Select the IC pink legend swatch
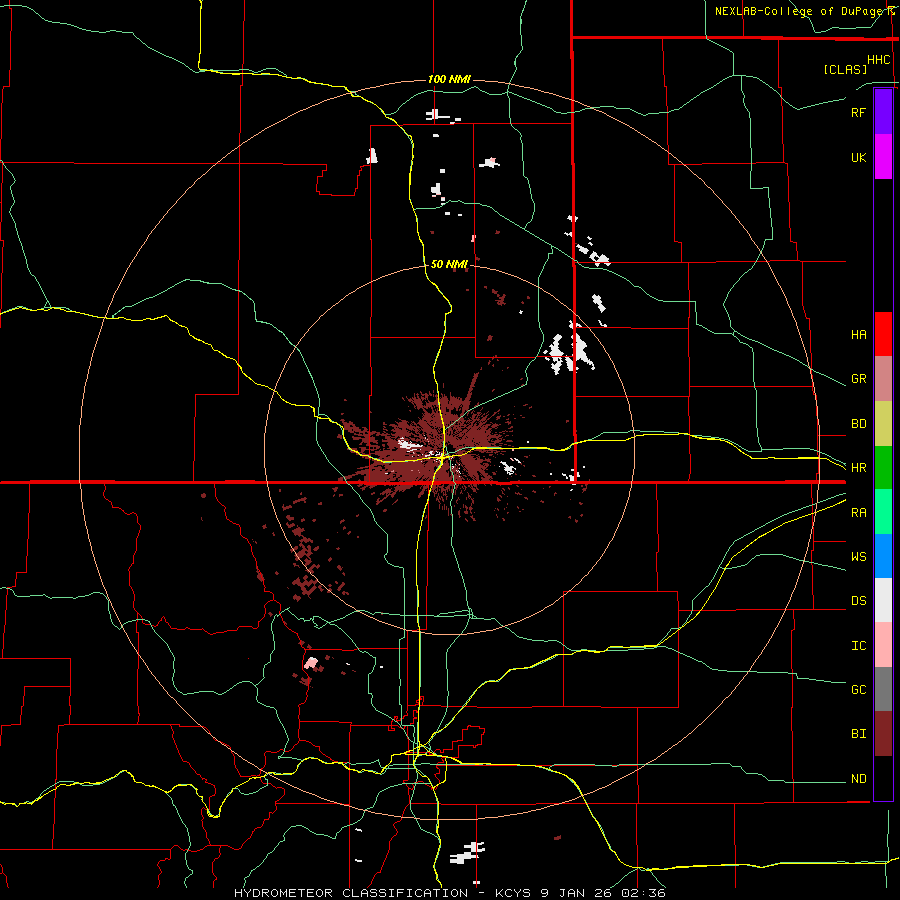Viewport: 900px width, 900px height. (x=883, y=645)
